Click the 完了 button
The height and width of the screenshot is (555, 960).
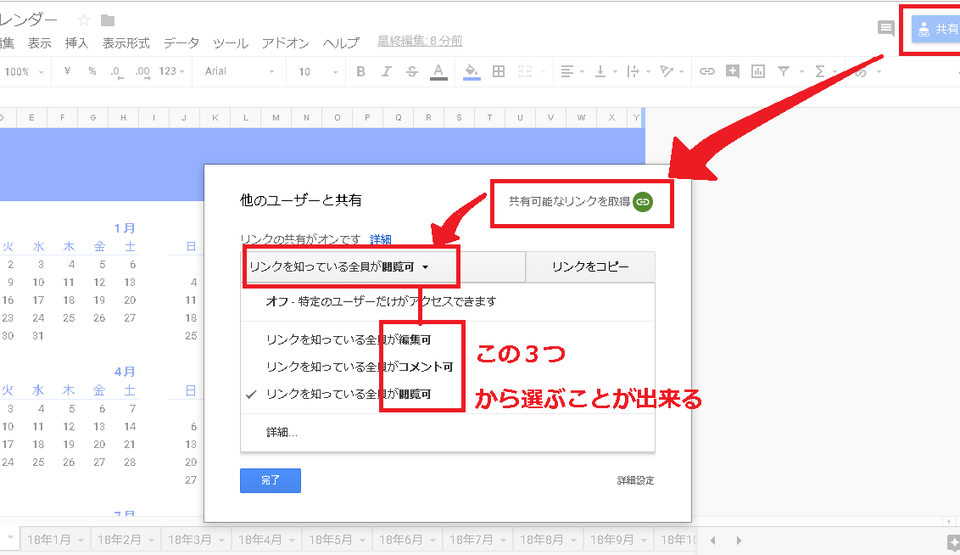pyautogui.click(x=270, y=480)
